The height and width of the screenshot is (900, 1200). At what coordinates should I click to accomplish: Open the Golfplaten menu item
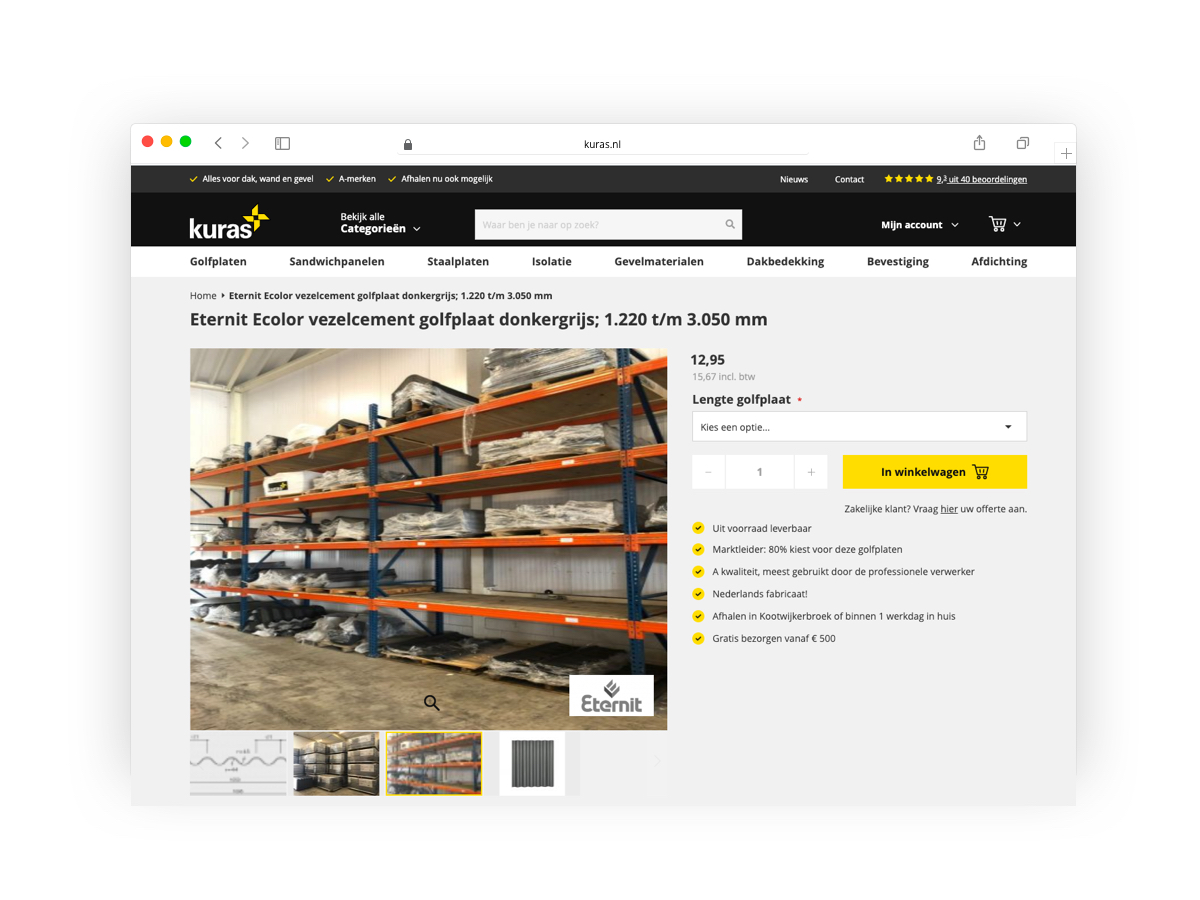click(218, 261)
